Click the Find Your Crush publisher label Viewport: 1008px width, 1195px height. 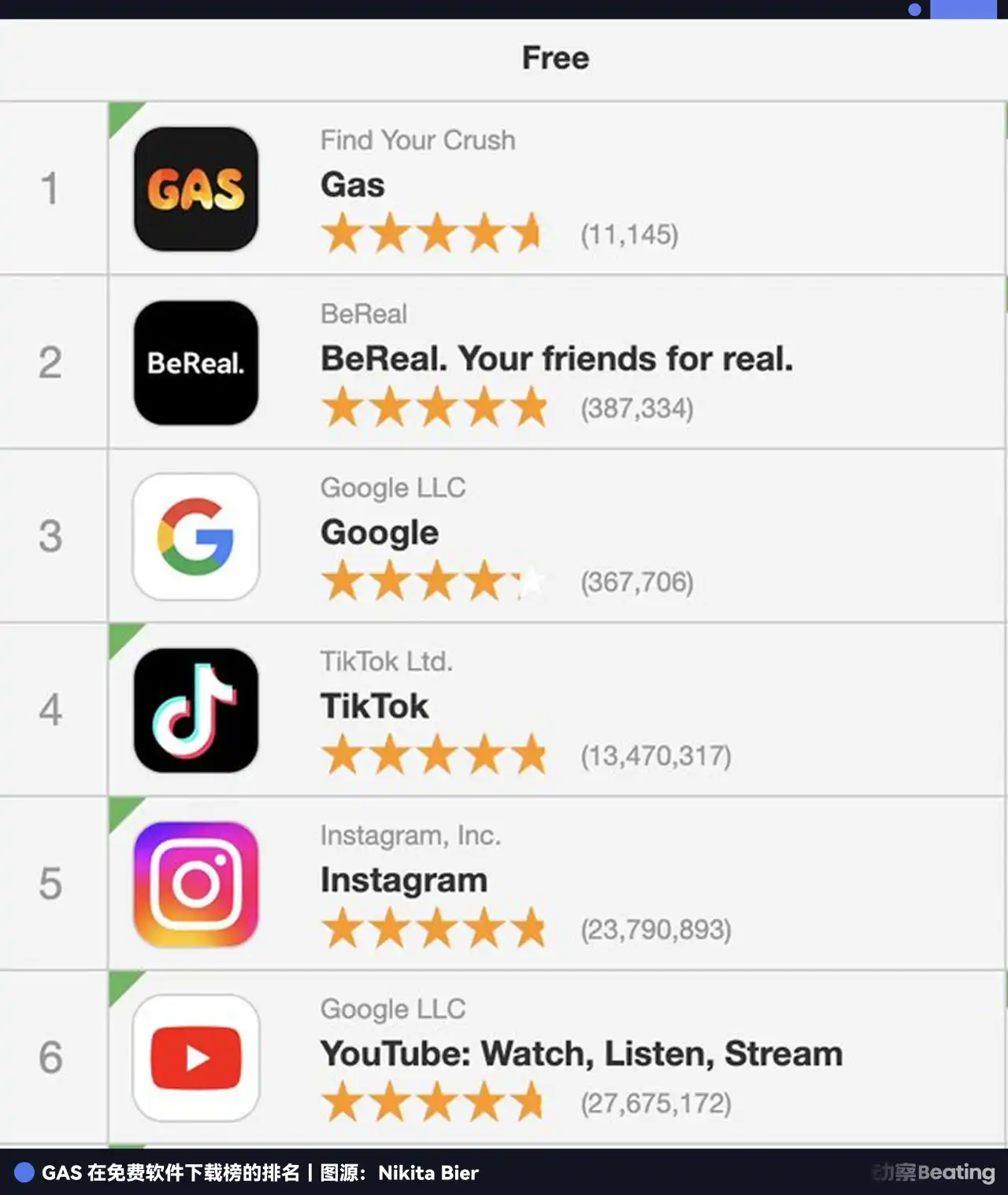point(417,140)
